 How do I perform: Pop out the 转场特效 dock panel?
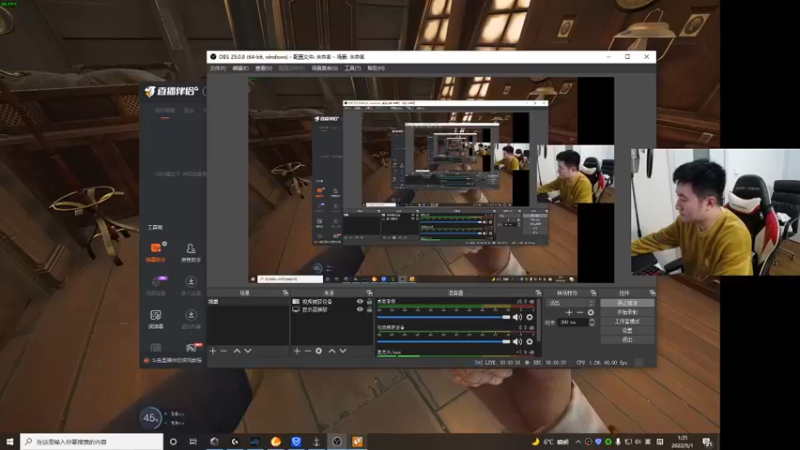tap(593, 293)
